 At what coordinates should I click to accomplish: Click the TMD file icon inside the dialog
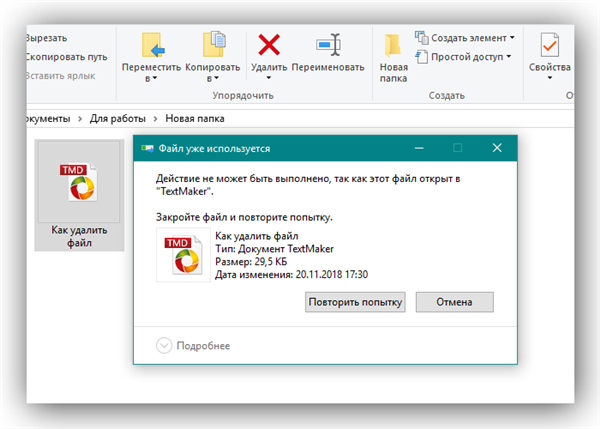click(183, 255)
